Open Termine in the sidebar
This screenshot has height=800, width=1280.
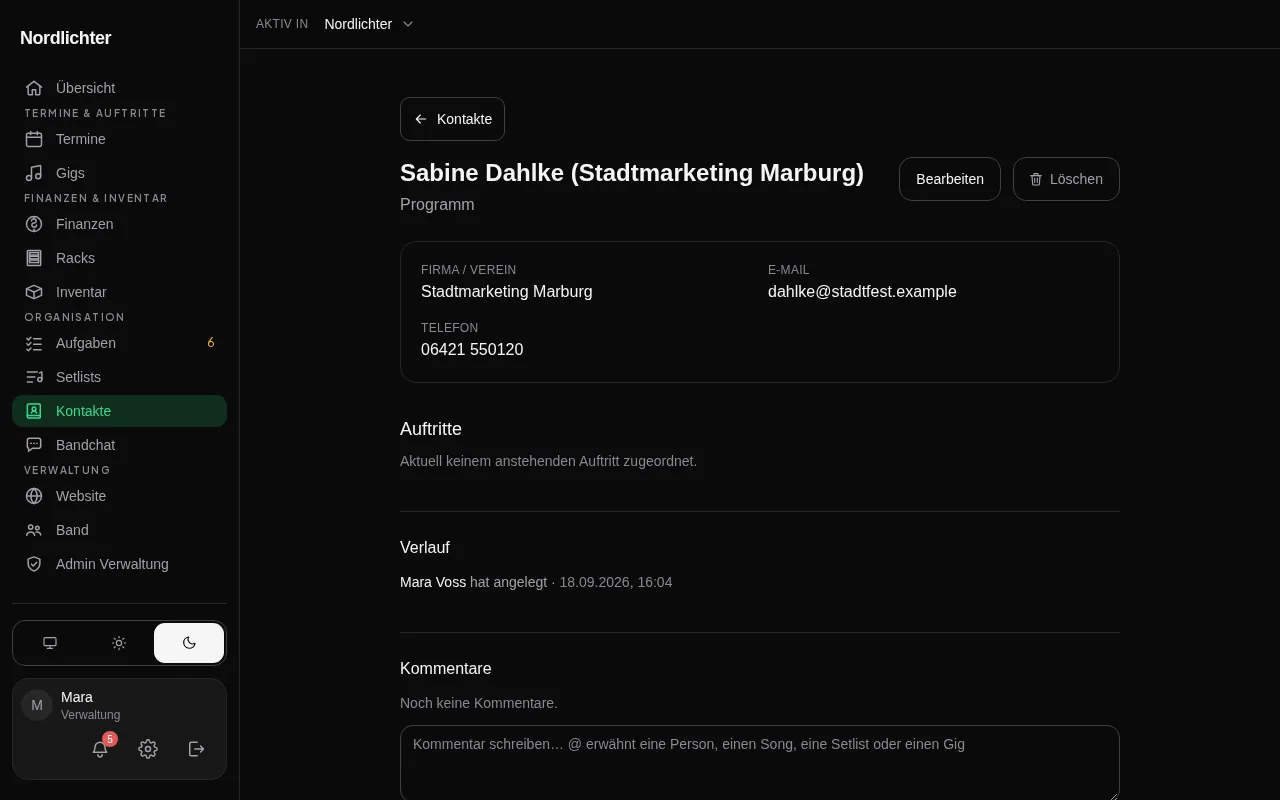coord(120,139)
